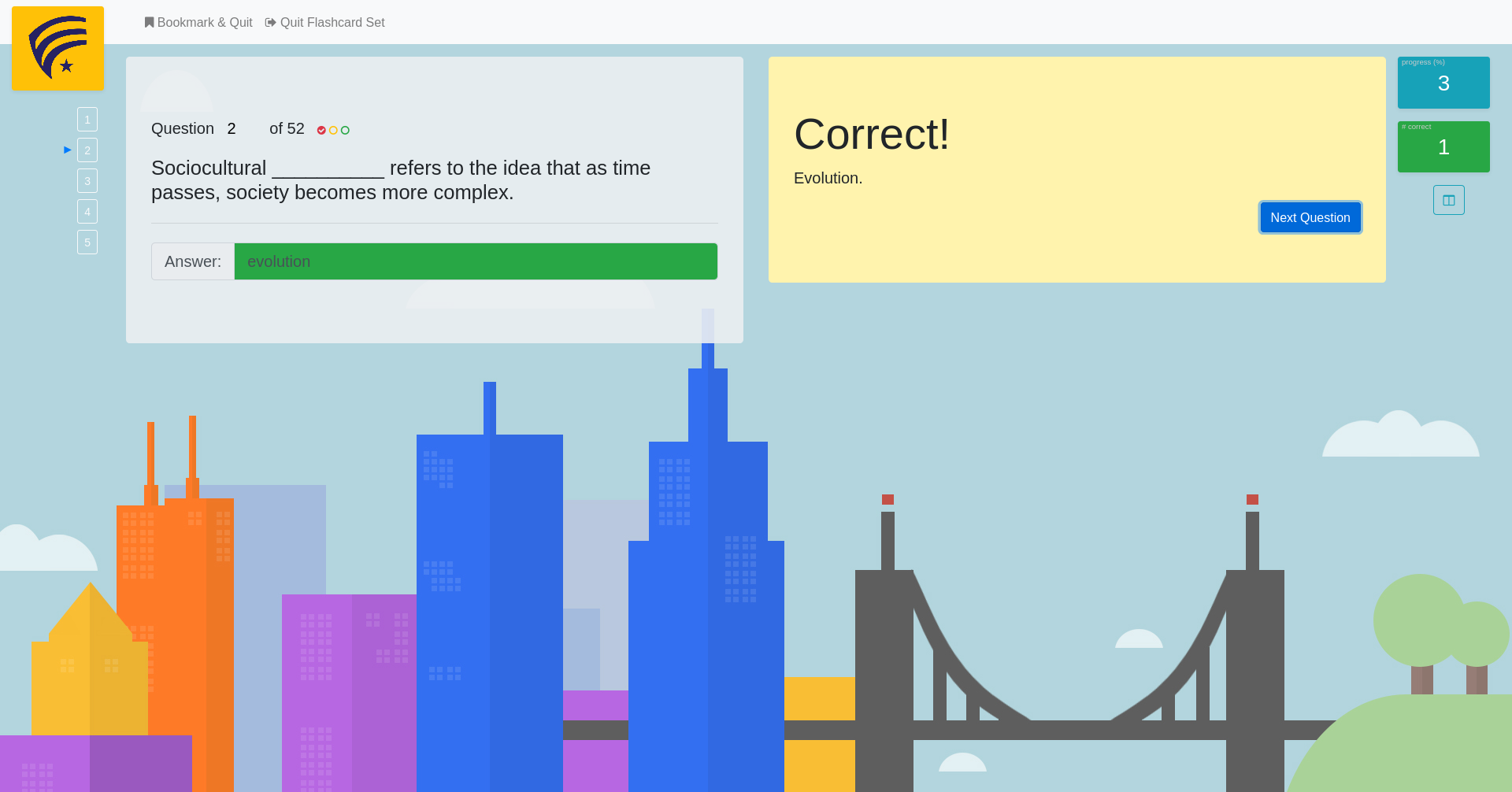The width and height of the screenshot is (1512, 792).
Task: Select the green difficulty circle
Action: click(345, 130)
